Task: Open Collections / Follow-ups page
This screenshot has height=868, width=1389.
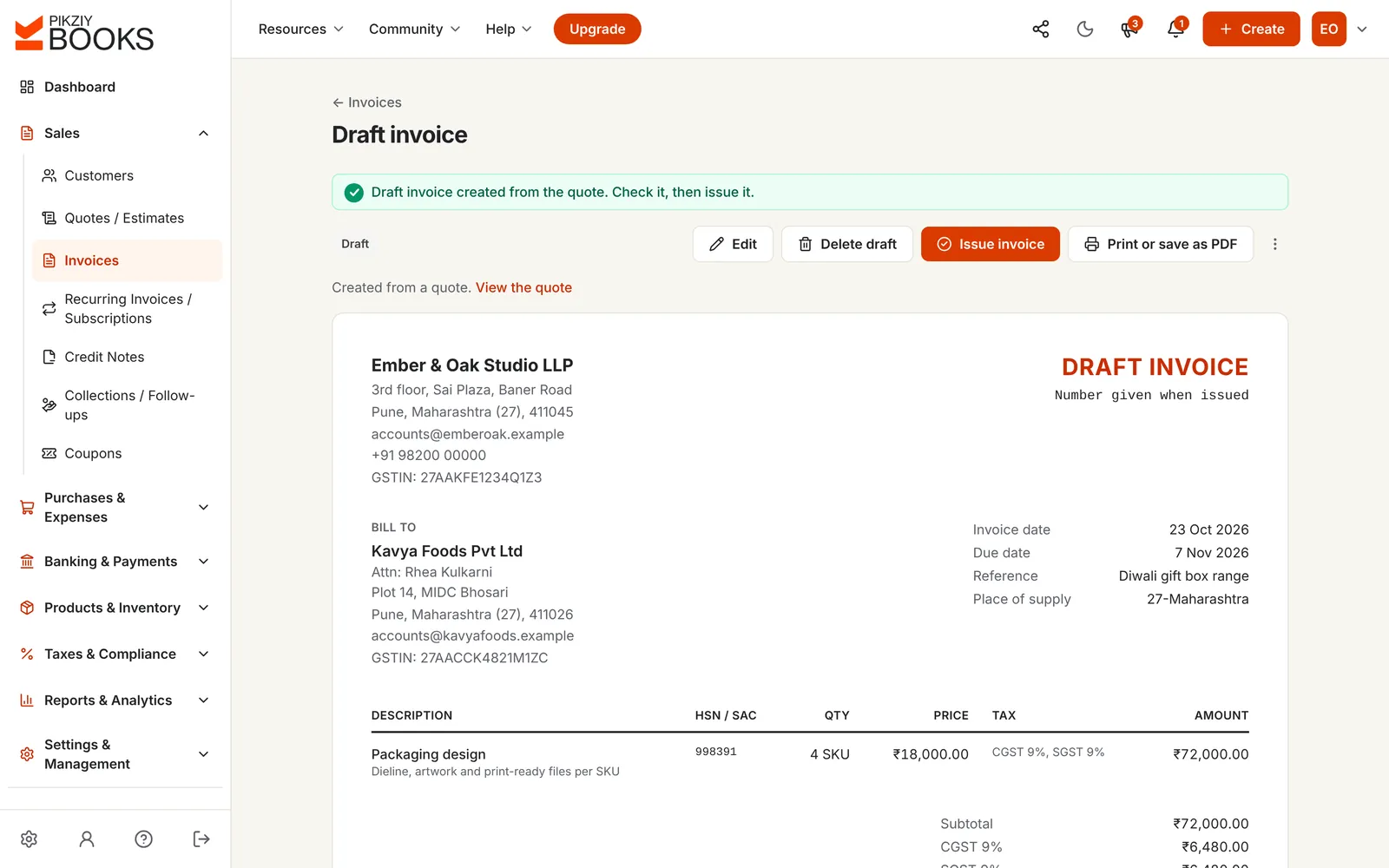Action: [x=127, y=404]
